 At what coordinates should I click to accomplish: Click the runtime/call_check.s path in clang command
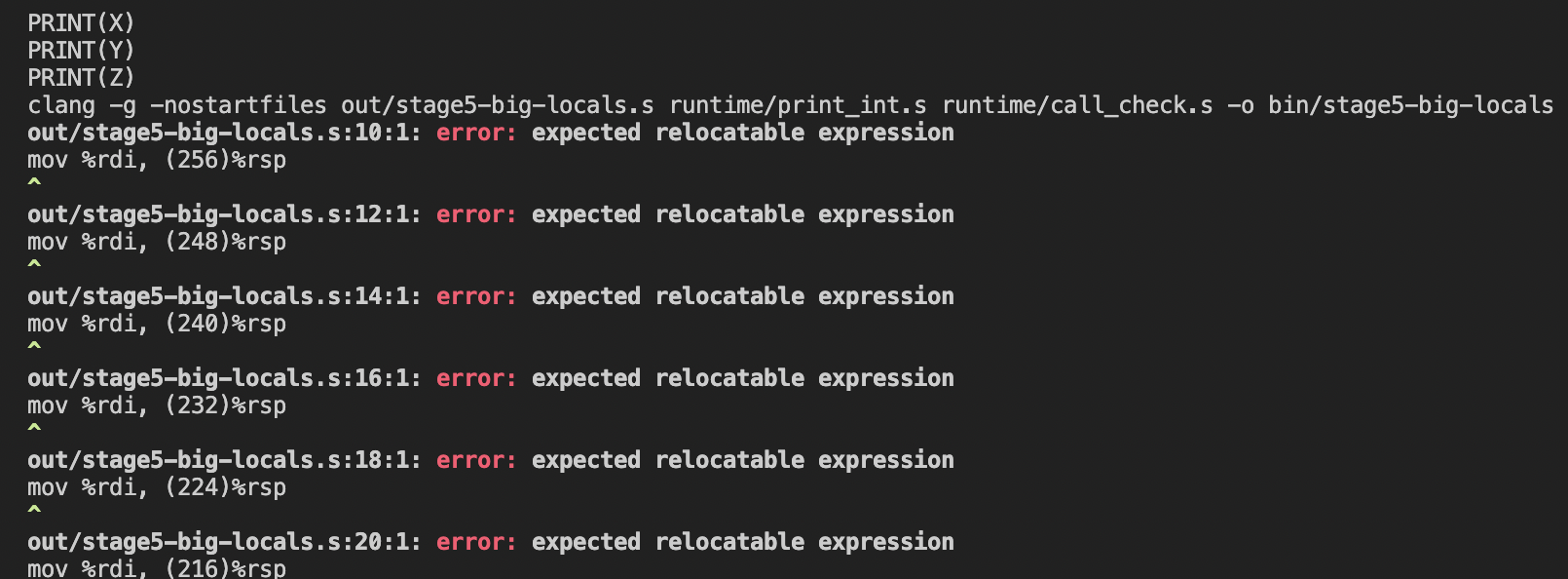coord(1077,105)
